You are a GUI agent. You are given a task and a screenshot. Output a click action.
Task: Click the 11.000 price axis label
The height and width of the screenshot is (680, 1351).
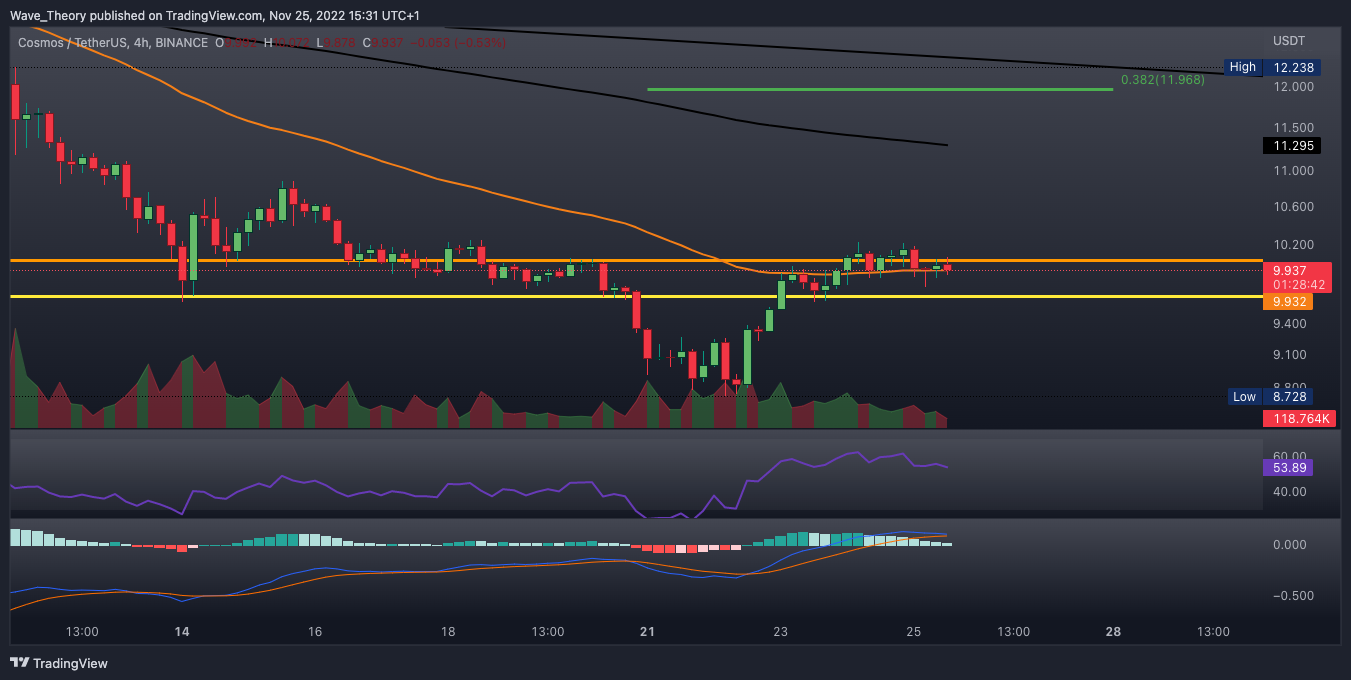pos(1292,171)
